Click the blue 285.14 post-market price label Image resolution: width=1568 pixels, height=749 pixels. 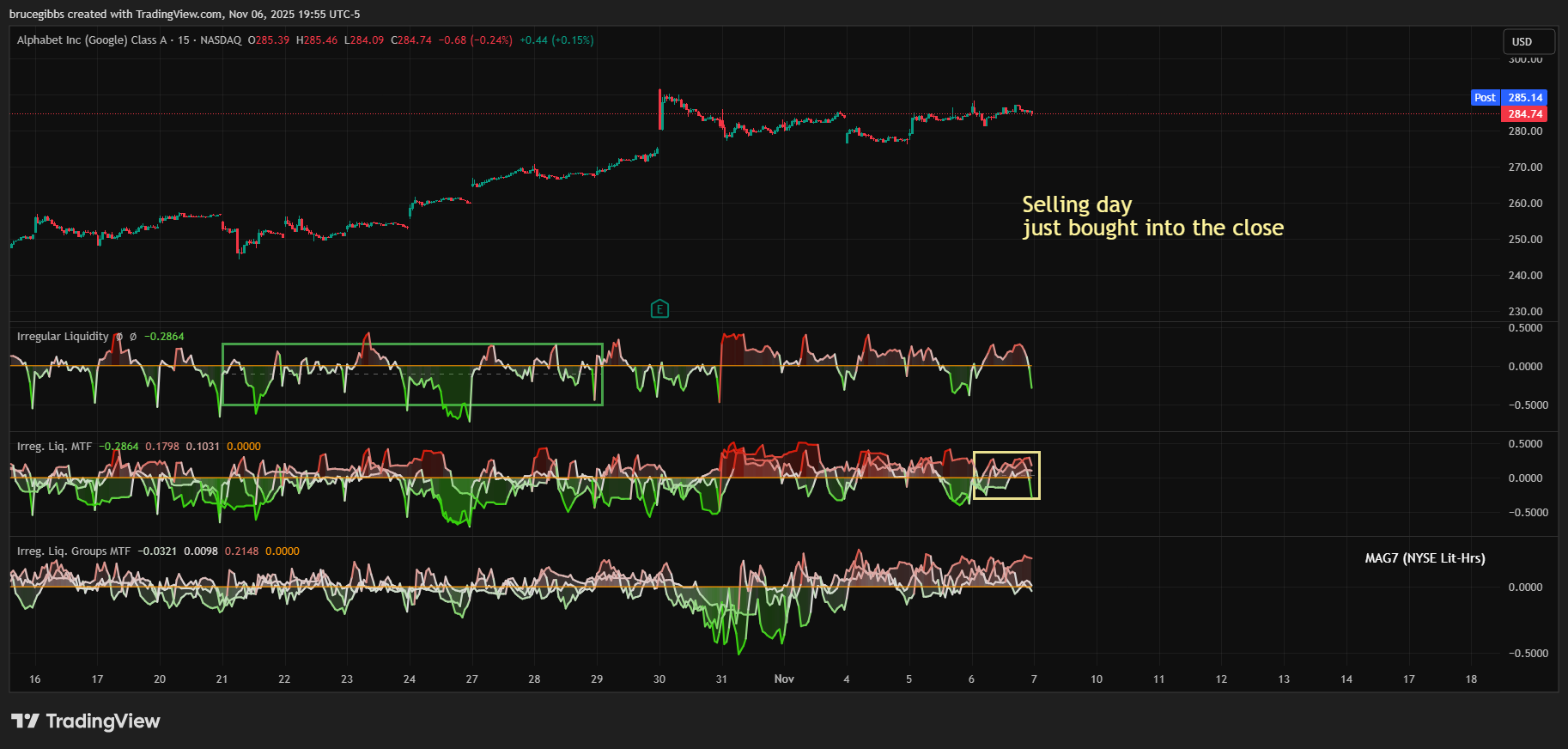1525,98
